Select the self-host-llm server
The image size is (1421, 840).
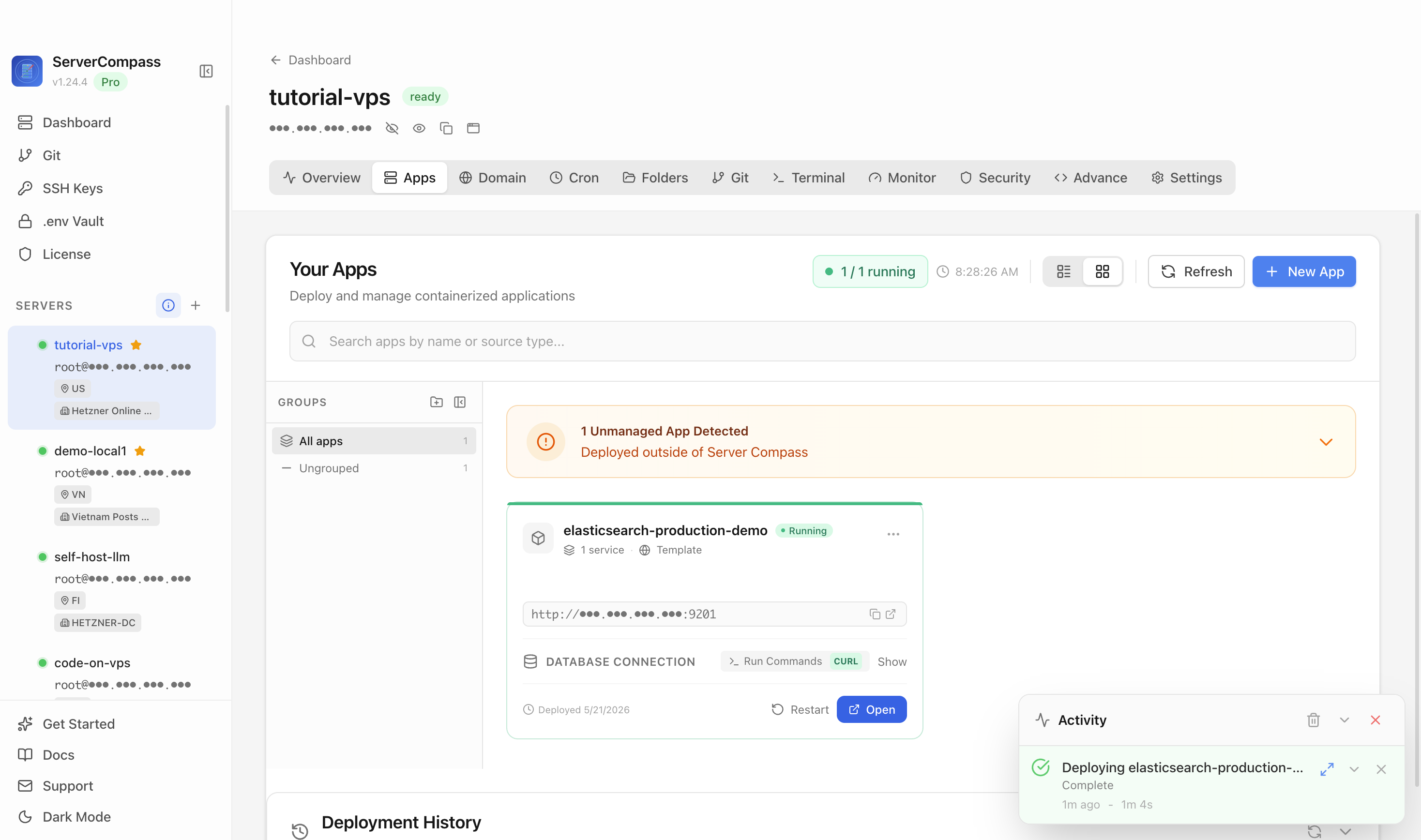[111, 589]
